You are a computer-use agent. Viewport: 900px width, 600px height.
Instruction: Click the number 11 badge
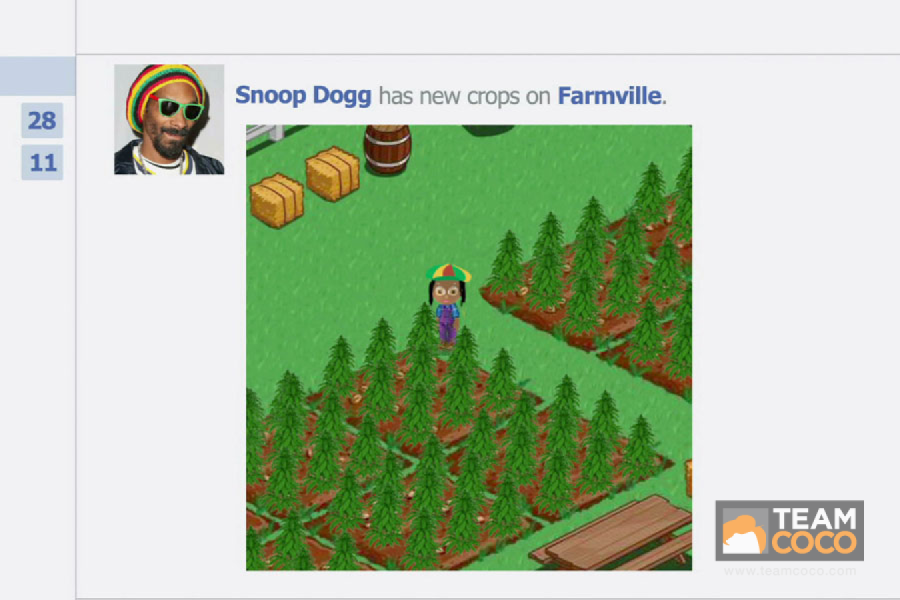pyautogui.click(x=42, y=162)
